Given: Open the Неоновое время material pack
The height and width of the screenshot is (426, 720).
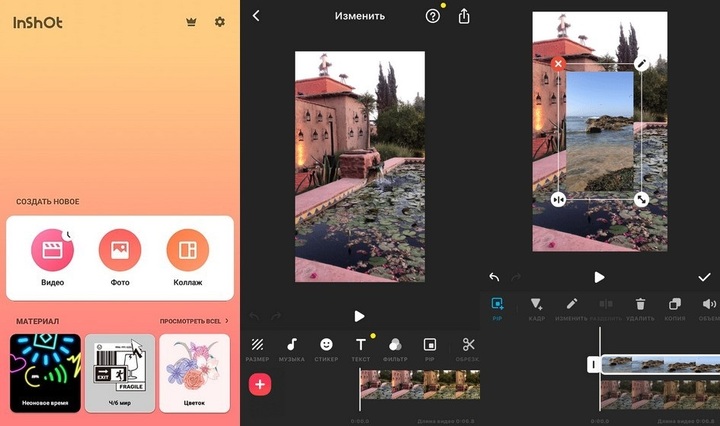Looking at the screenshot, I should [45, 373].
